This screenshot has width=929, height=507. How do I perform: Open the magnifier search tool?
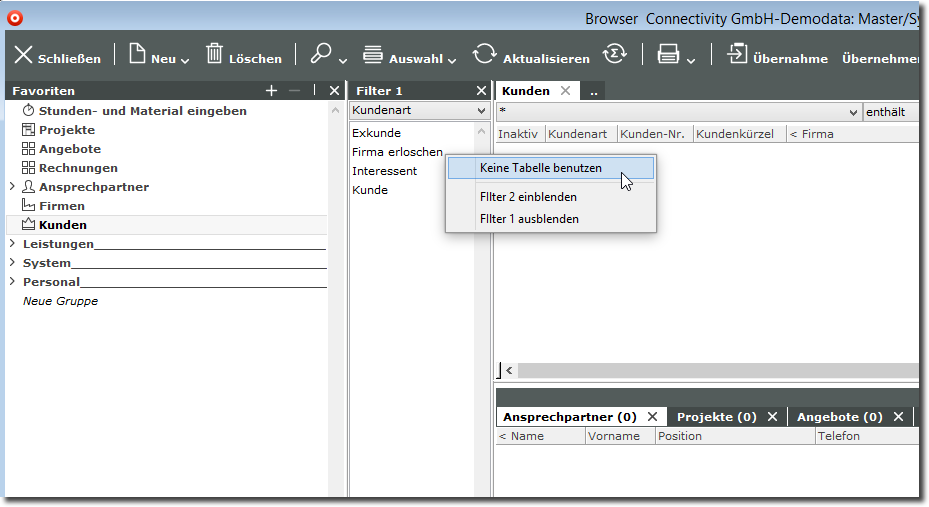pos(321,55)
